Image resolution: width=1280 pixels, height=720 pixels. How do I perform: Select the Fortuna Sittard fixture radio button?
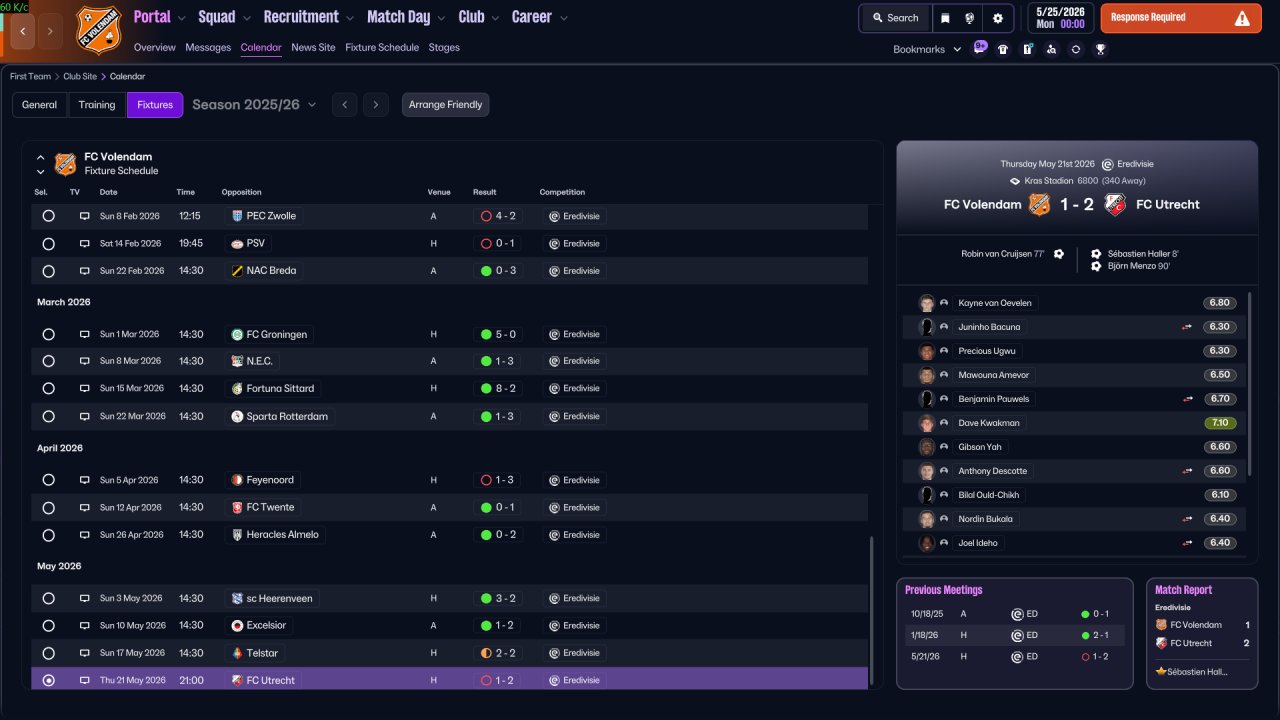click(48, 388)
